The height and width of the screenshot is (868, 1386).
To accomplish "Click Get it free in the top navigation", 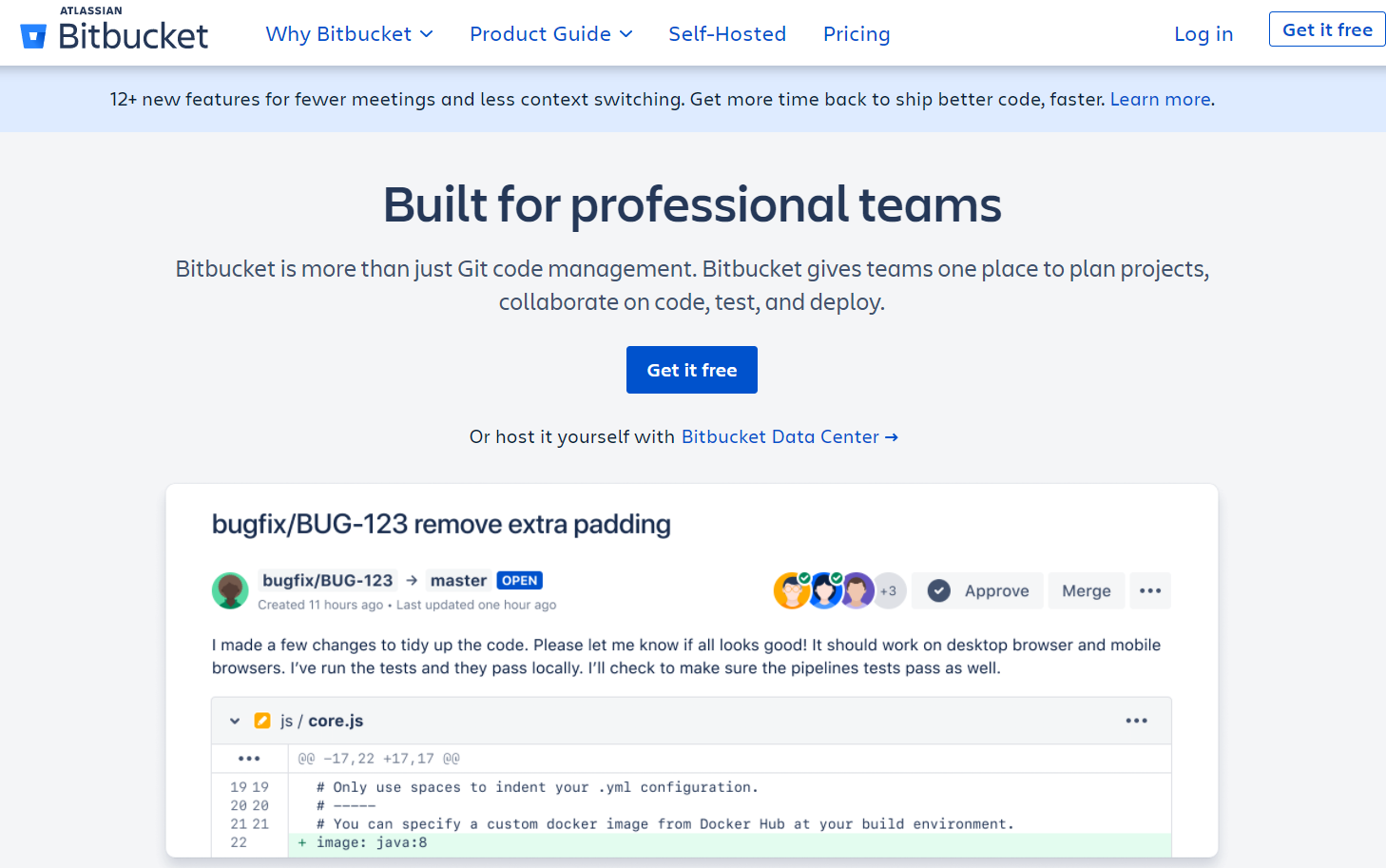I will 1327,29.
